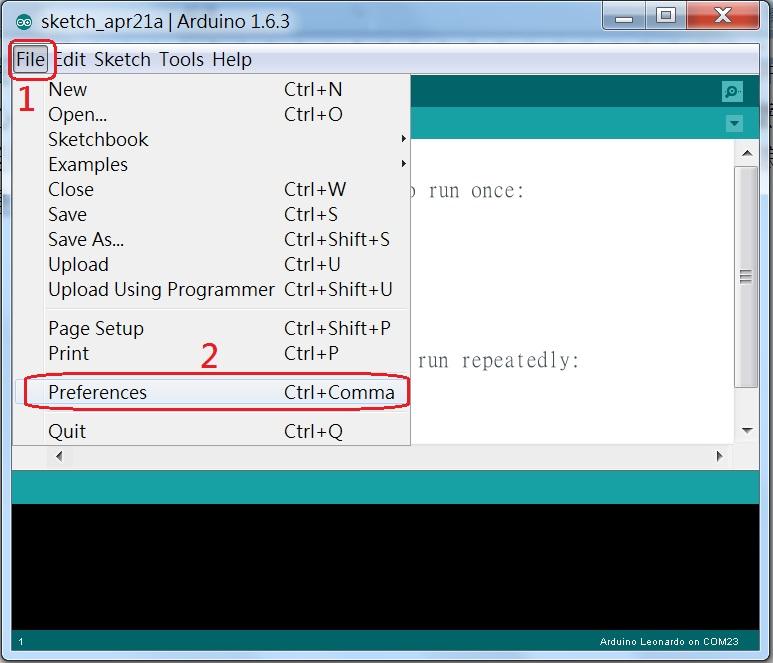Maximize the Arduino window
Viewport: 773px width, 663px height.
666,16
